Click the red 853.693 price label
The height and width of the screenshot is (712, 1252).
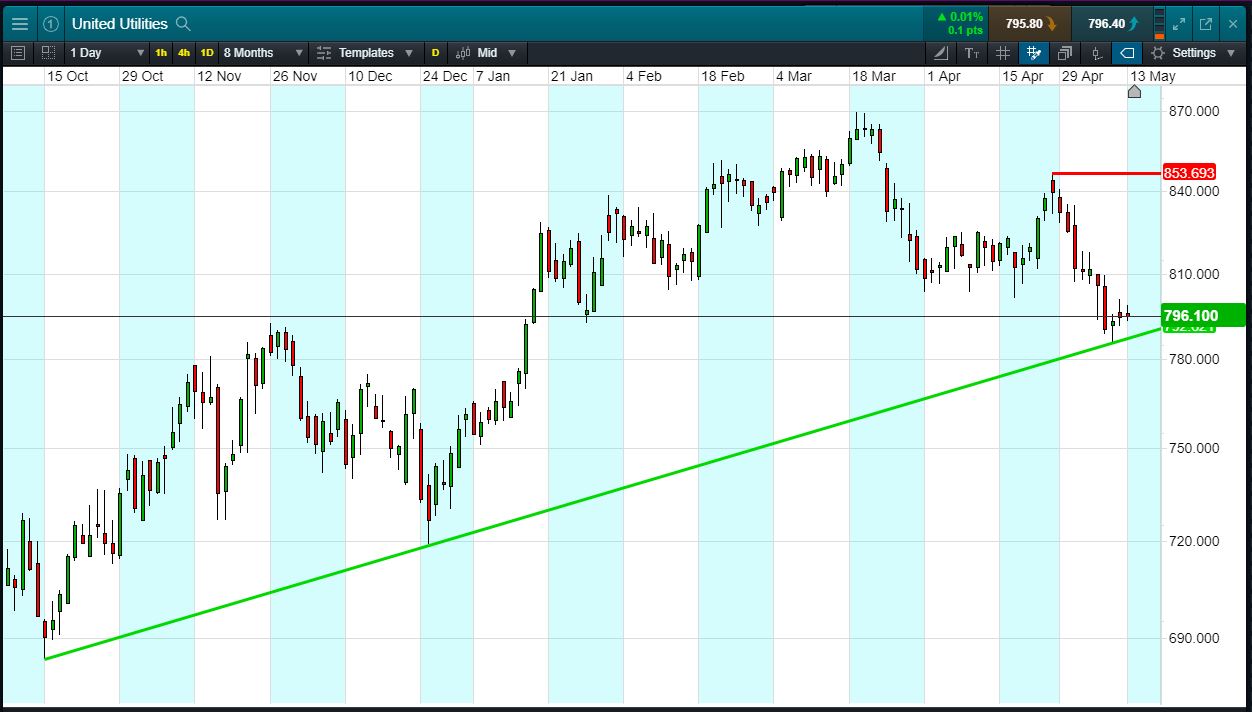coord(1189,173)
